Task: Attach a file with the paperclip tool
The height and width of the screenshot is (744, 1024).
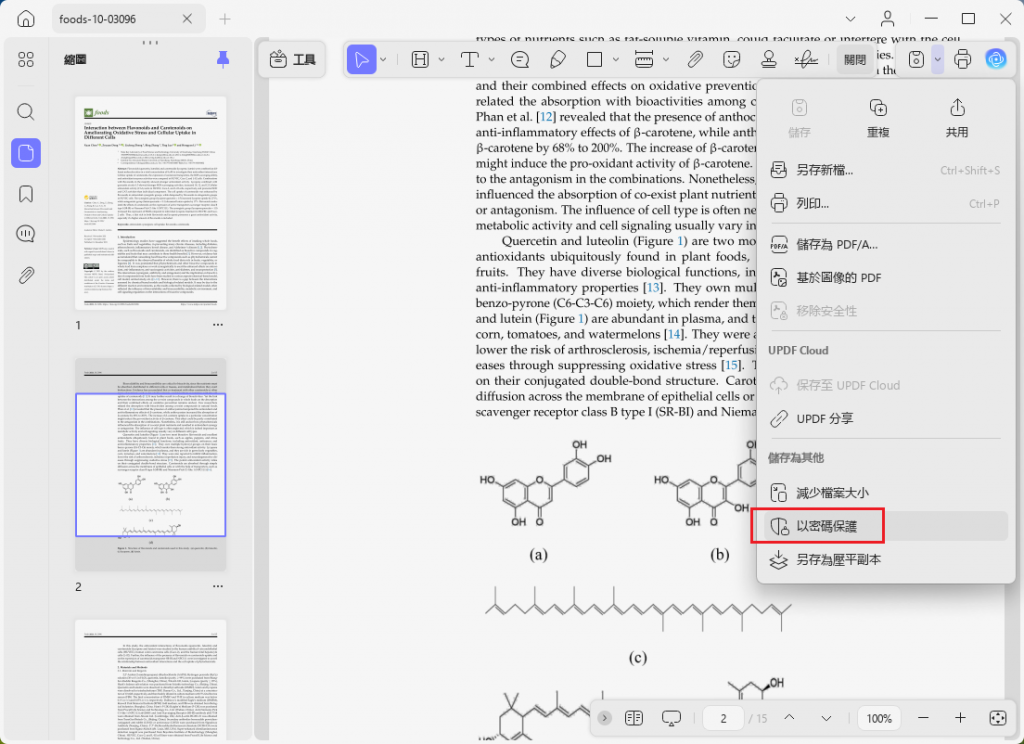Action: coord(694,59)
